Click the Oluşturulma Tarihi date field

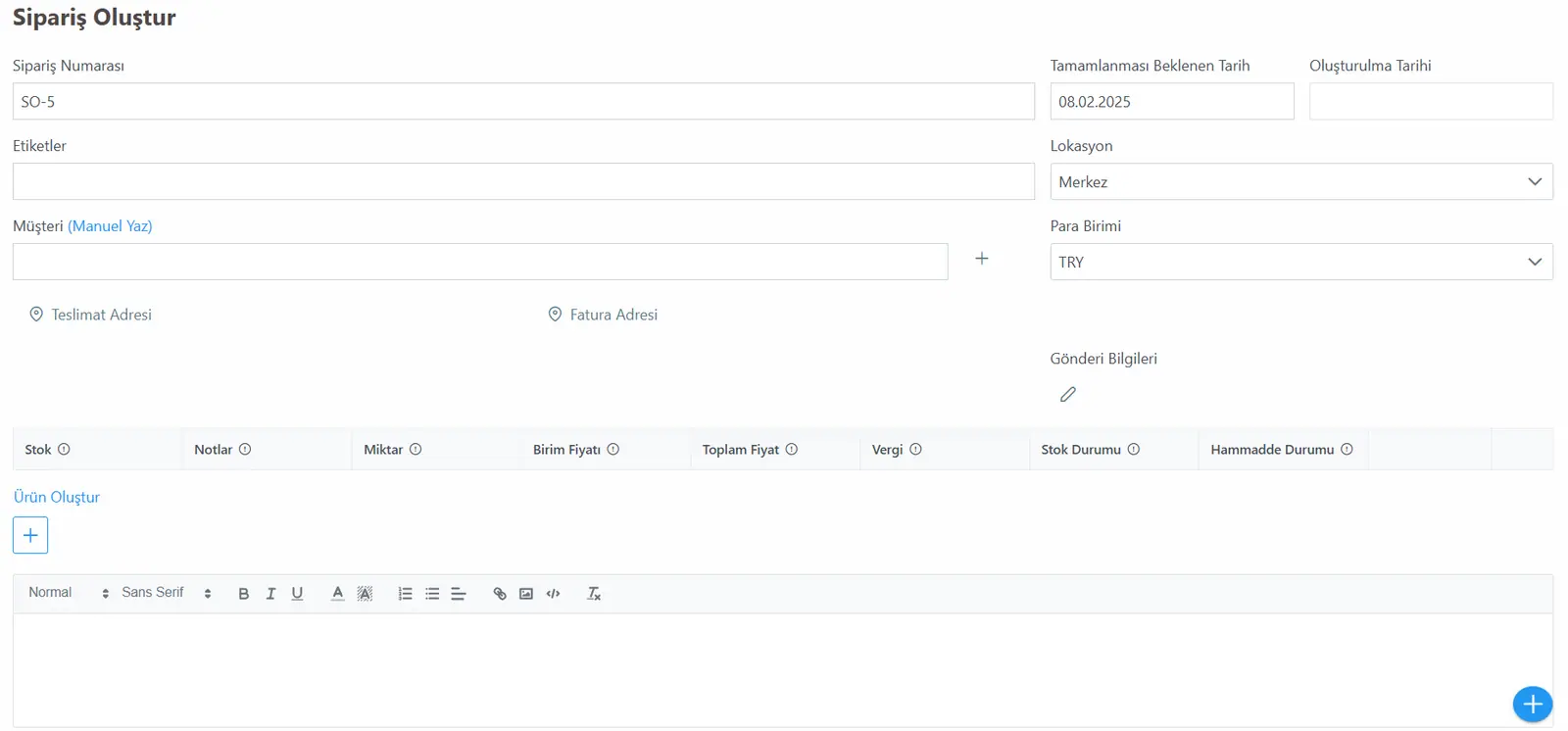(x=1431, y=101)
